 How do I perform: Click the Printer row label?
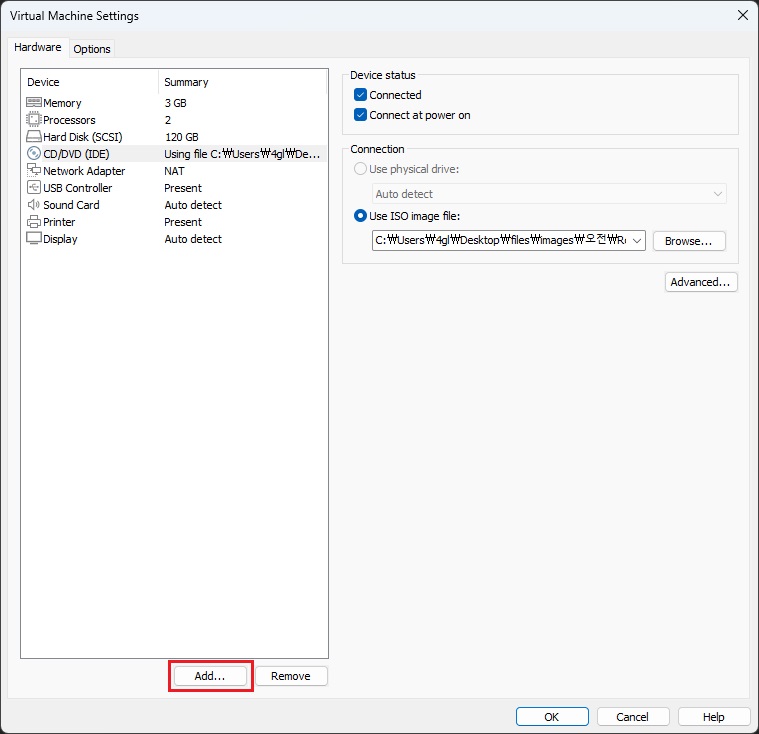click(x=59, y=222)
